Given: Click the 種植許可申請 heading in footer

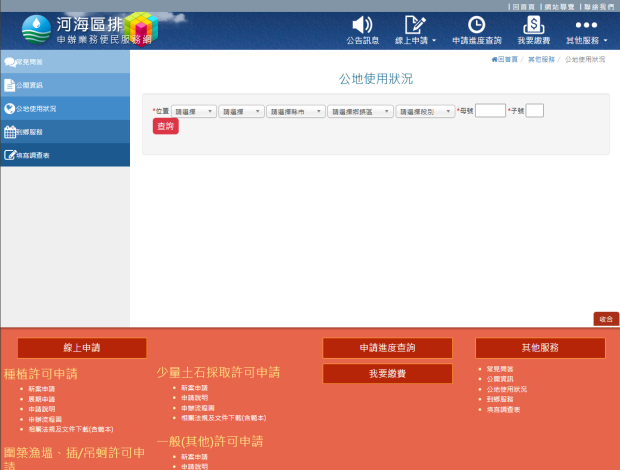Looking at the screenshot, I should point(41,374).
